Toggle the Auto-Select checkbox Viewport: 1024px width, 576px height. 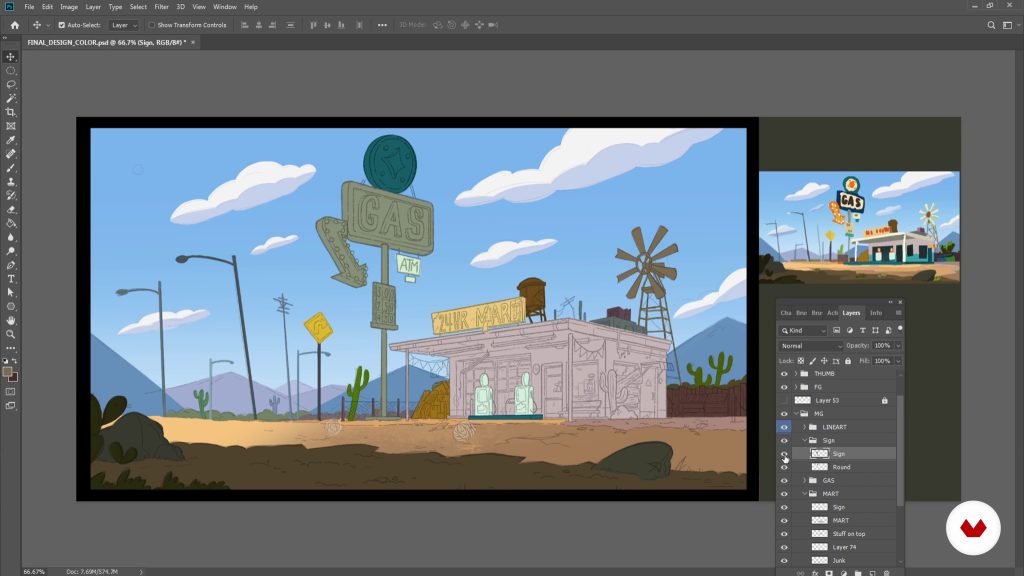[x=62, y=25]
